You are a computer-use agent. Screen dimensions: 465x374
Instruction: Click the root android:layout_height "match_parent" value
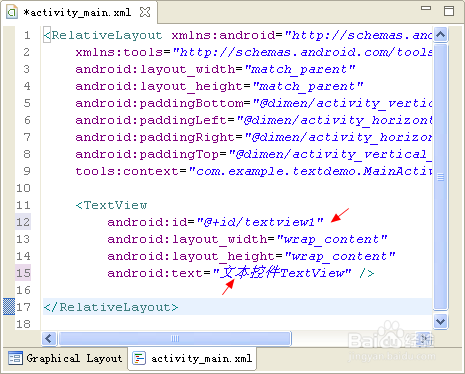308,86
